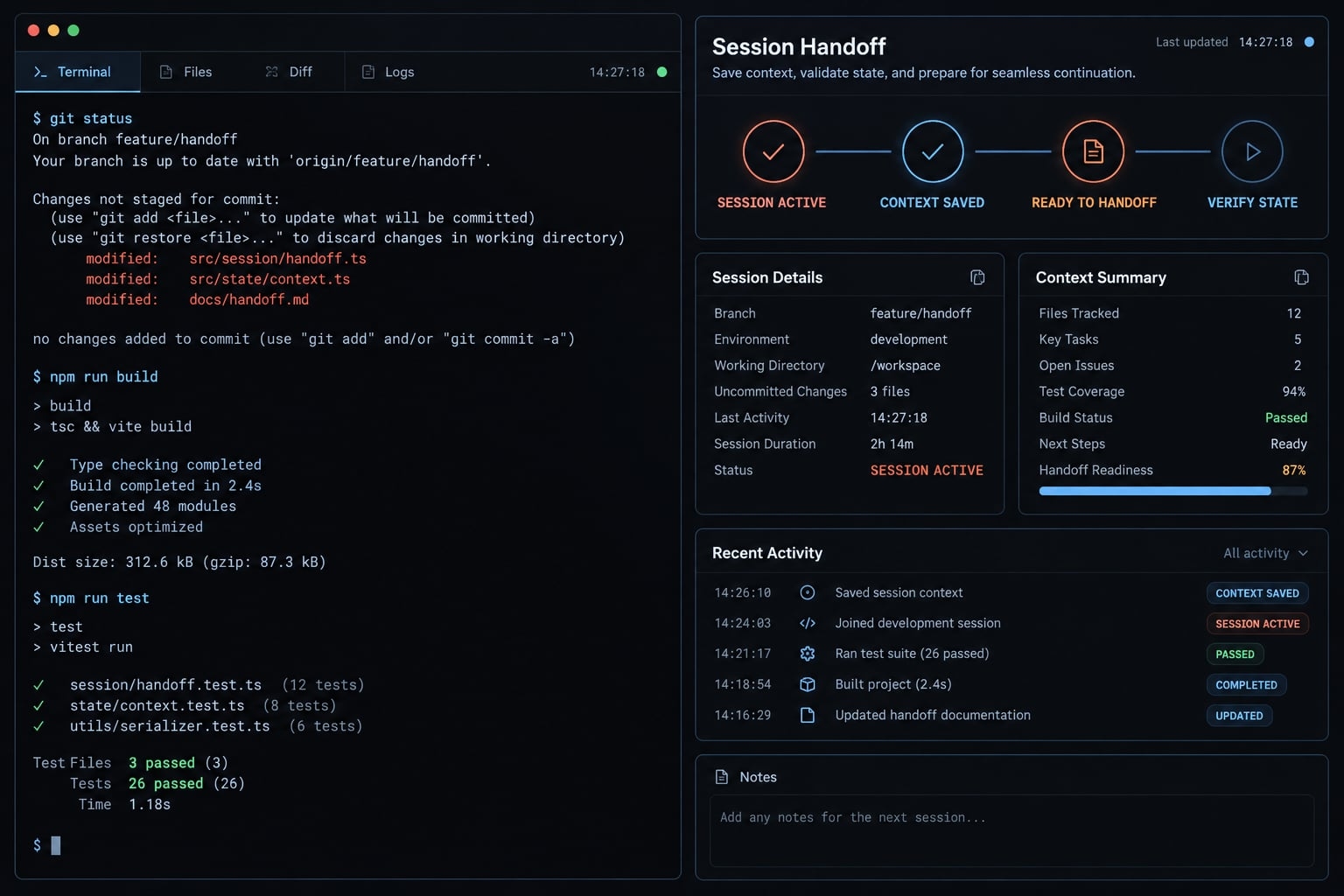Image resolution: width=1344 pixels, height=896 pixels.
Task: Copy Session Details using the copy icon
Action: pyautogui.click(x=977, y=277)
